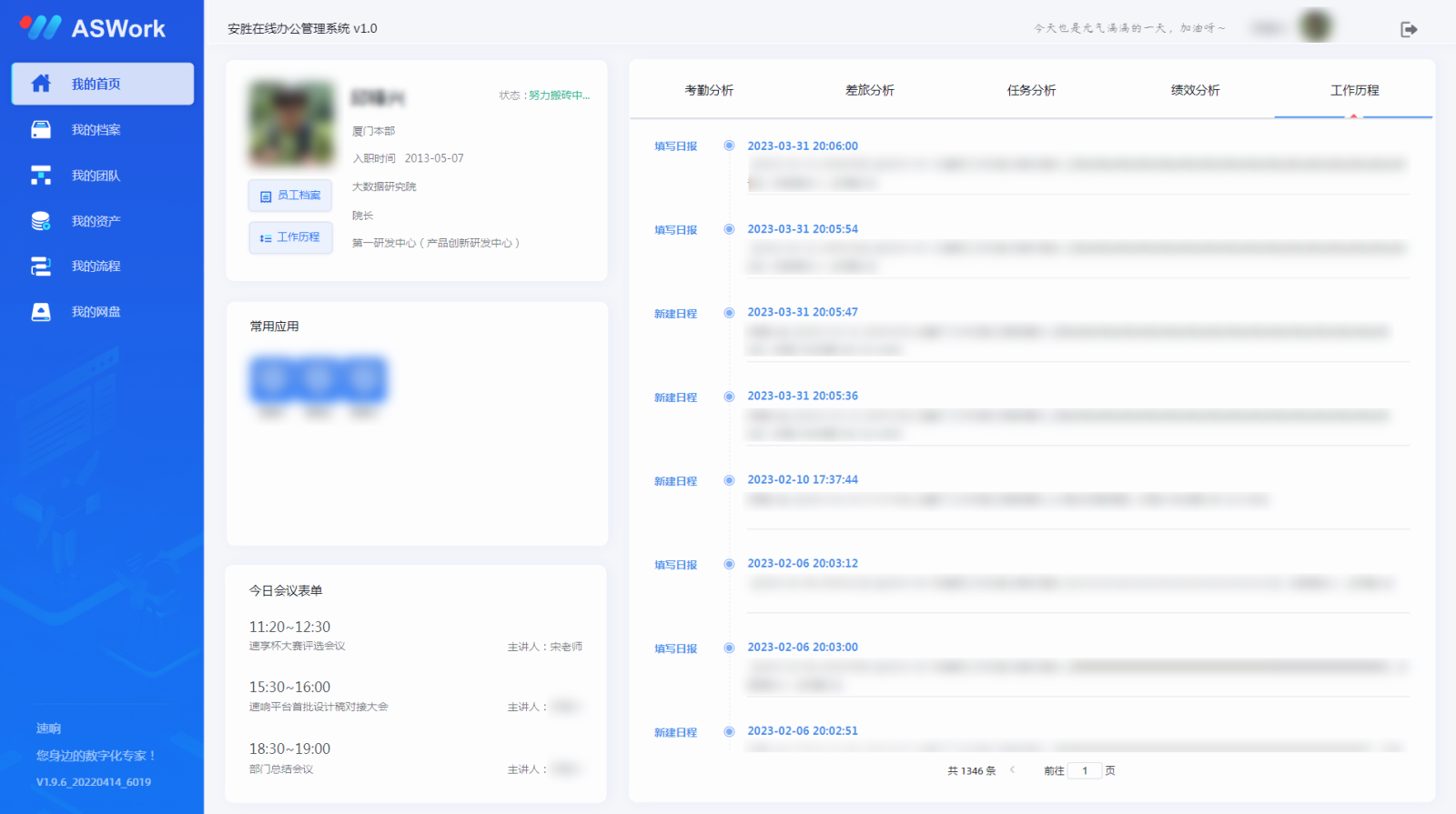Click the page number input field
The height and width of the screenshot is (814, 1456).
tap(1085, 770)
